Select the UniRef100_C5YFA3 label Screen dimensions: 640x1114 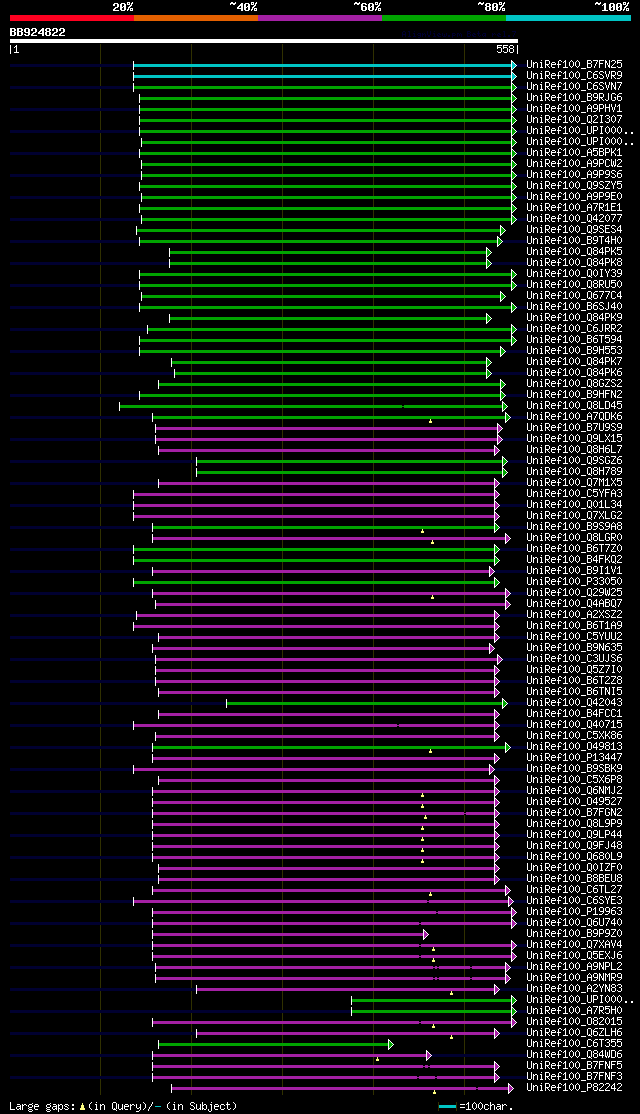tap(574, 494)
